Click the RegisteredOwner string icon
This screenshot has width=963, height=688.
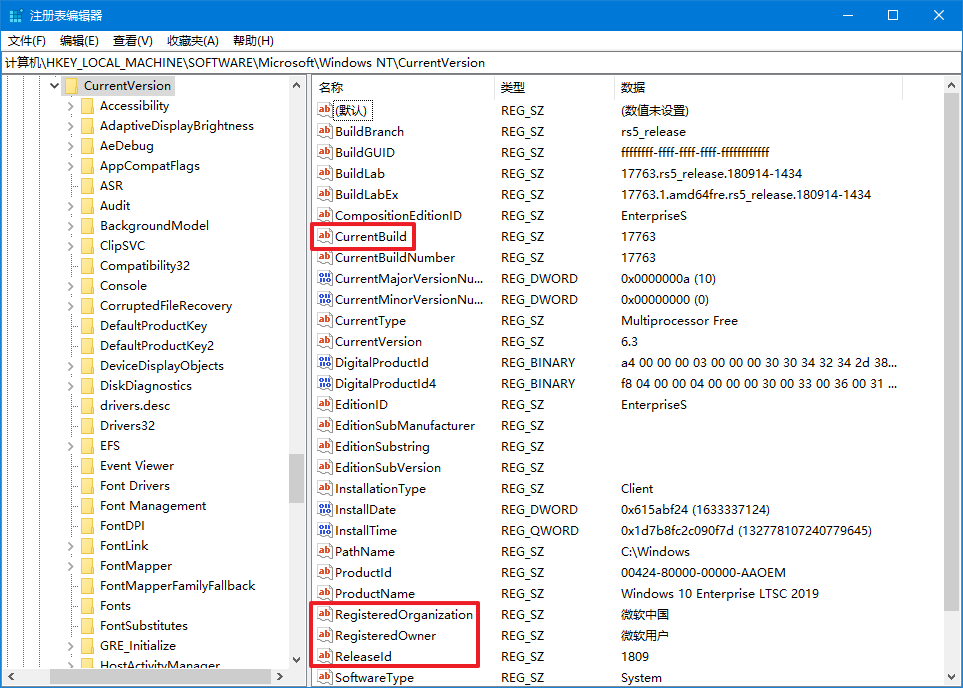(x=324, y=635)
